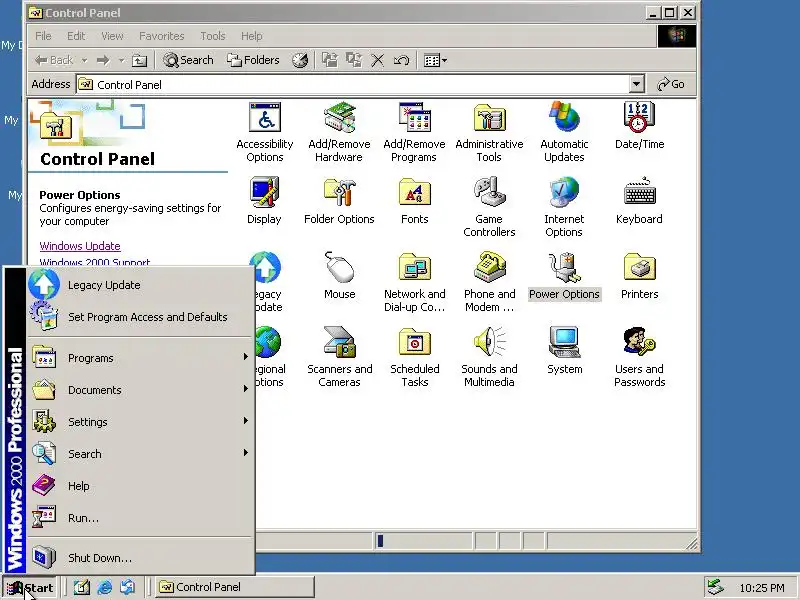Open the Tools menu
Image resolution: width=800 pixels, height=600 pixels.
212,36
